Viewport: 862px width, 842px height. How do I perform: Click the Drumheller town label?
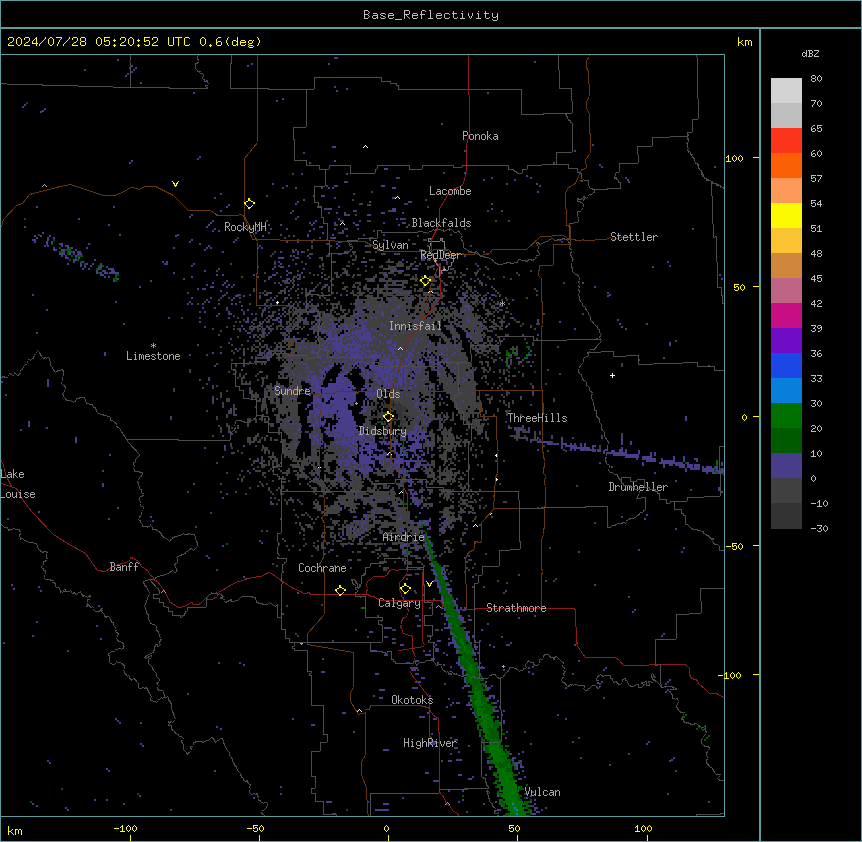pyautogui.click(x=638, y=487)
